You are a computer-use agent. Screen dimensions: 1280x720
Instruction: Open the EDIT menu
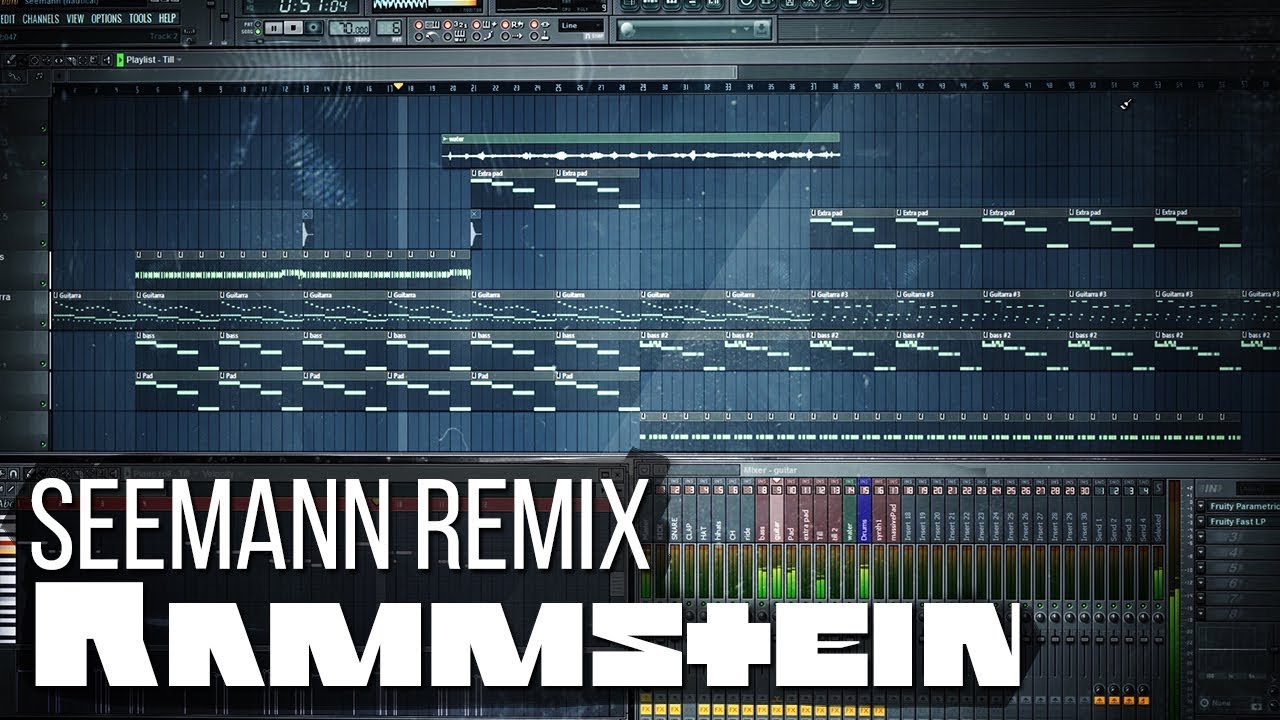coord(8,18)
